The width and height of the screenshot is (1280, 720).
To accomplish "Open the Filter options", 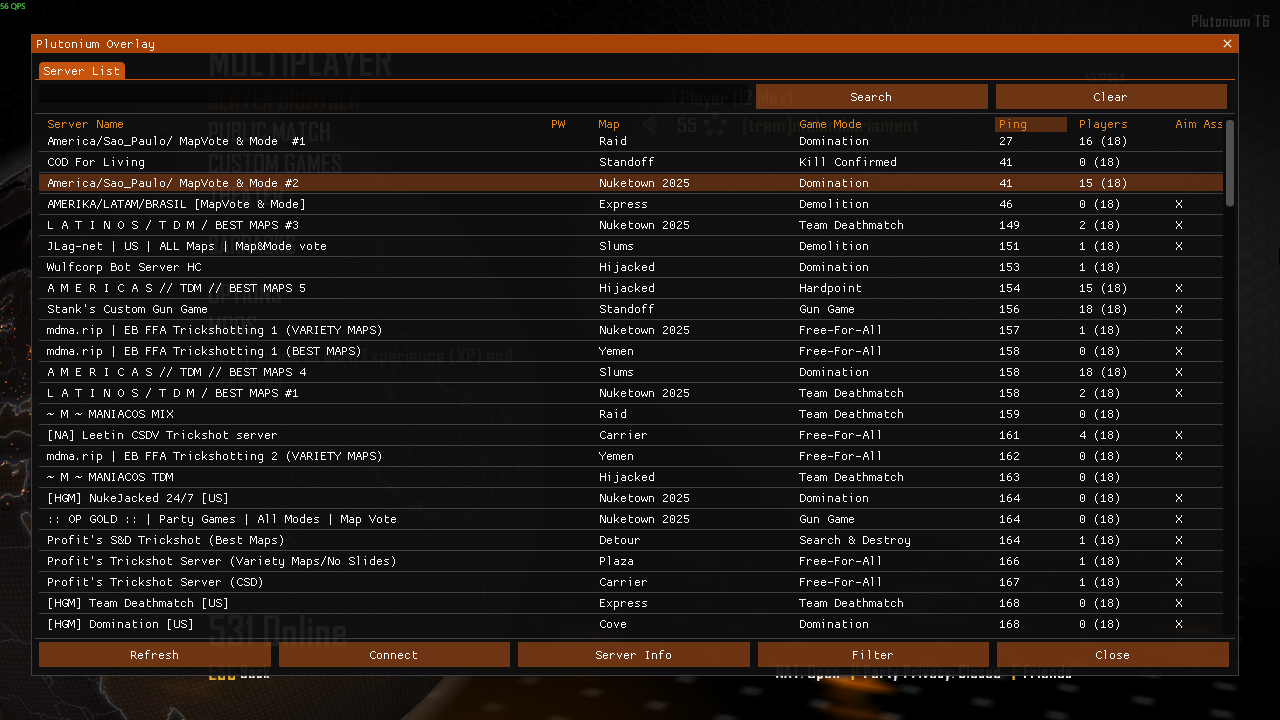I will [873, 655].
